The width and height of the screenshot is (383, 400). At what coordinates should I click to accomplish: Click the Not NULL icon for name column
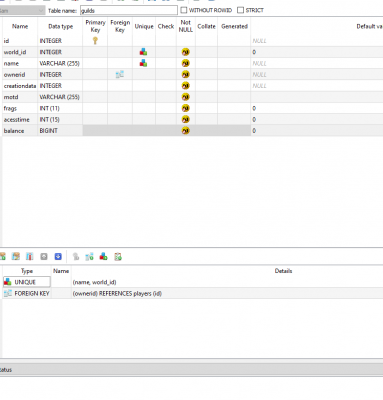tap(186, 63)
